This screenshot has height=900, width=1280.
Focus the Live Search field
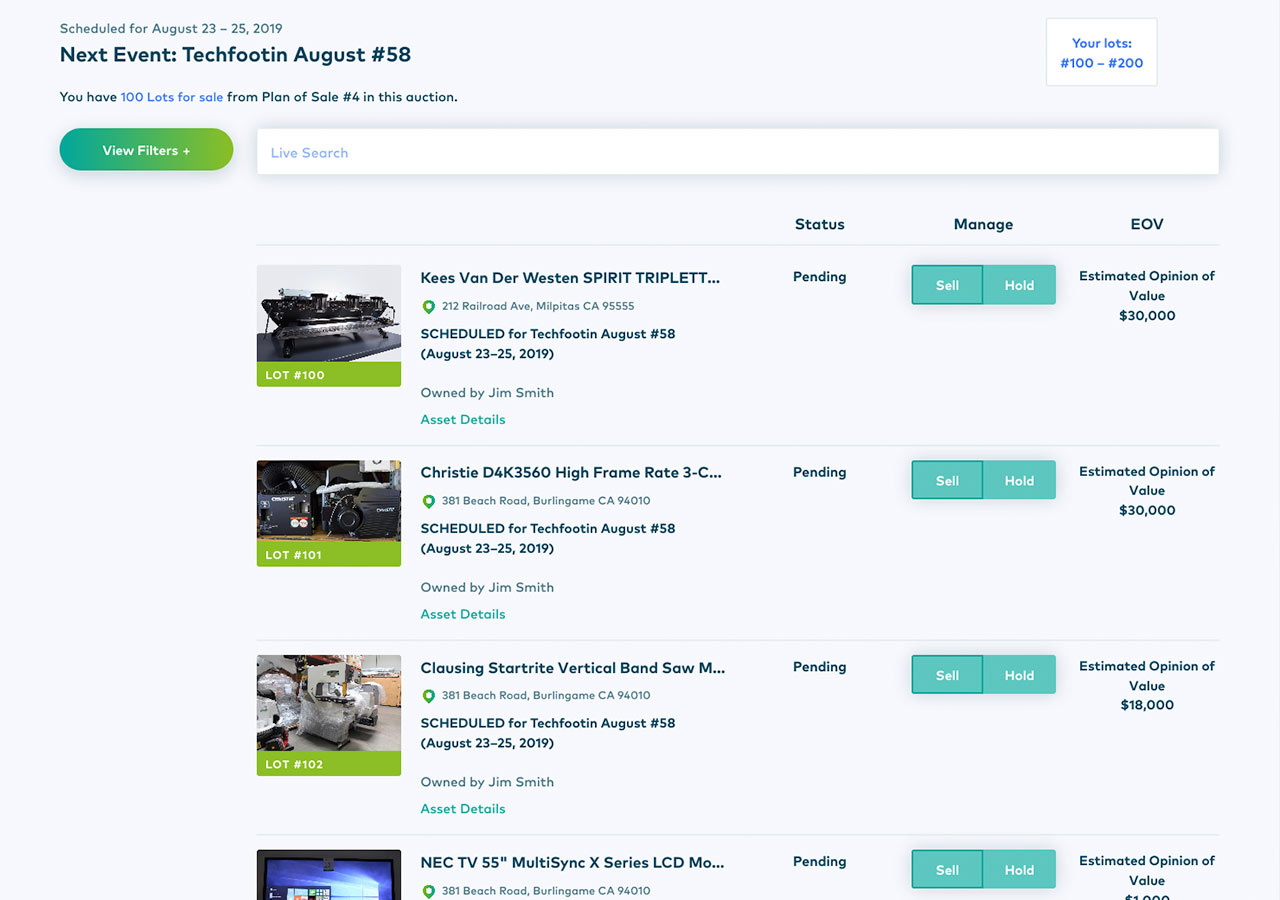(738, 152)
